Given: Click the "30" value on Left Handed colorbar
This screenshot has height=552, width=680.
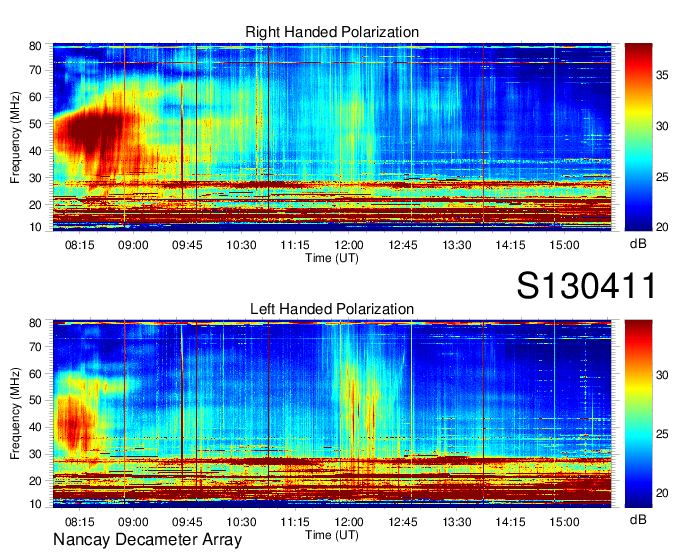Looking at the screenshot, I should 662,375.
